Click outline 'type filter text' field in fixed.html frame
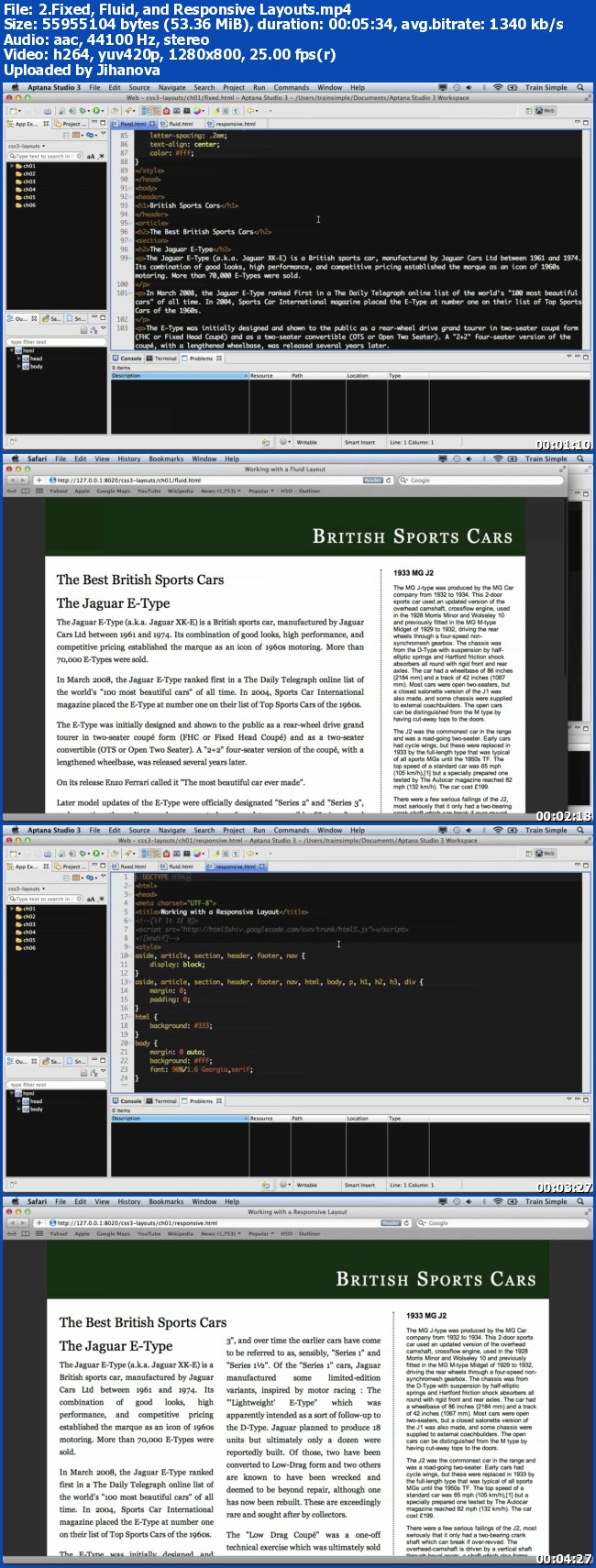 (55, 342)
